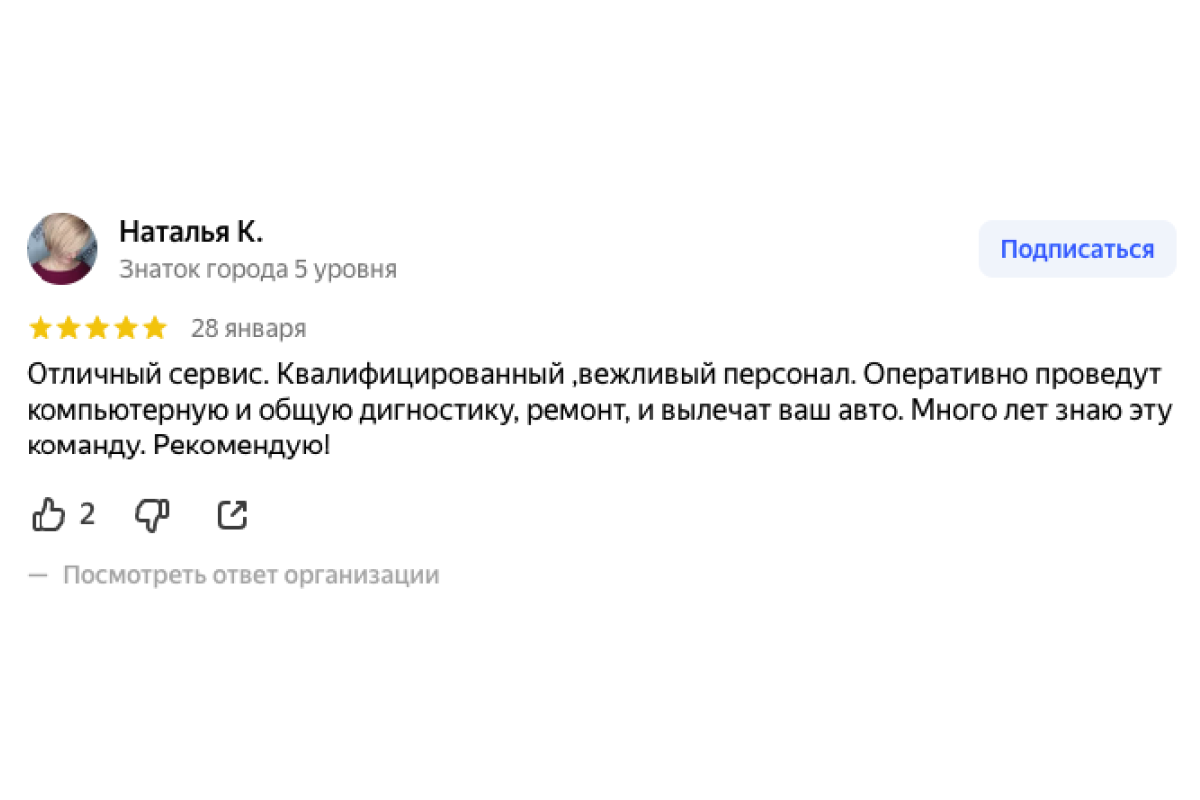Click the fifth yellow rating star
The width and height of the screenshot is (1200, 800).
point(154,328)
